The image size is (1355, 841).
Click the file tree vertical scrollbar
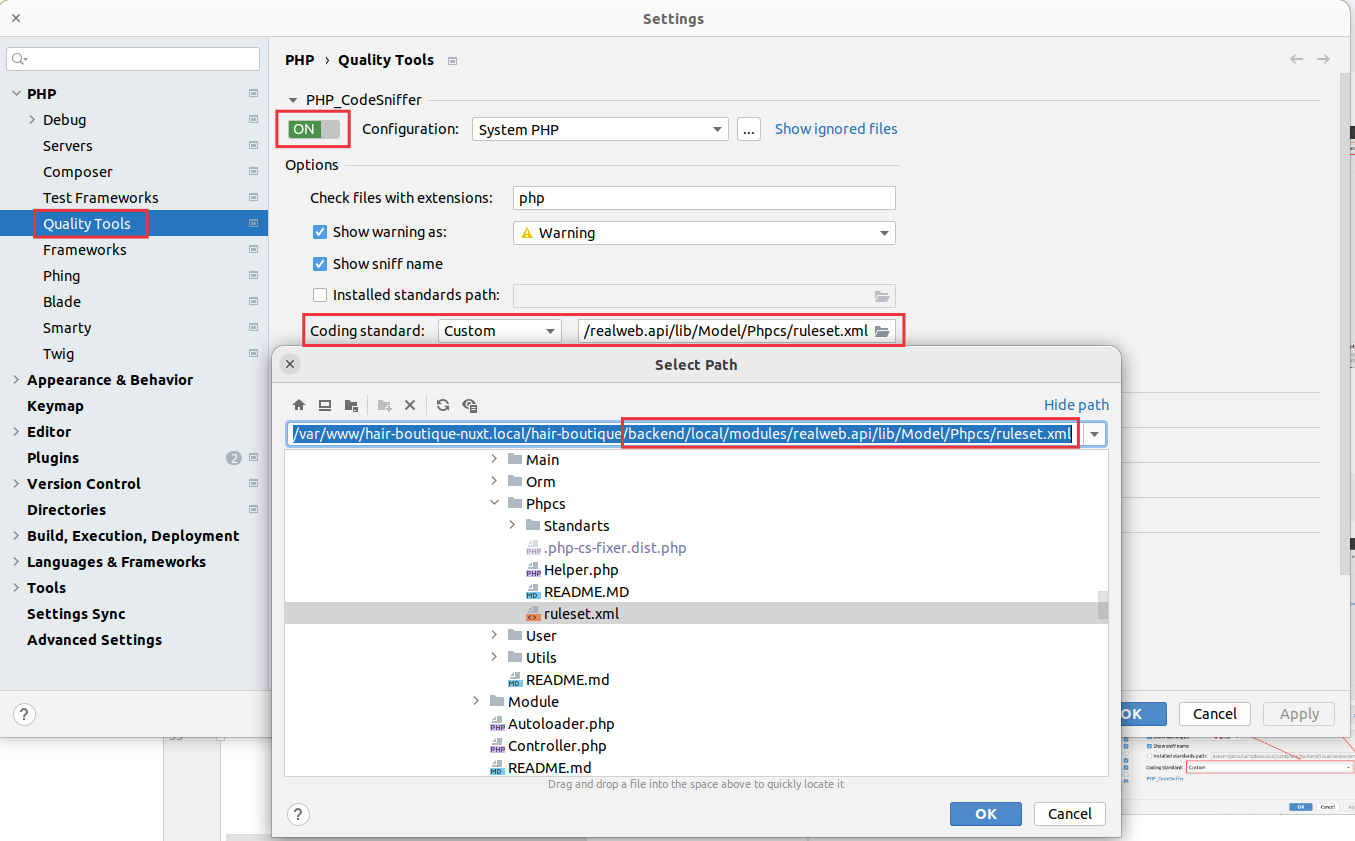coord(1103,606)
